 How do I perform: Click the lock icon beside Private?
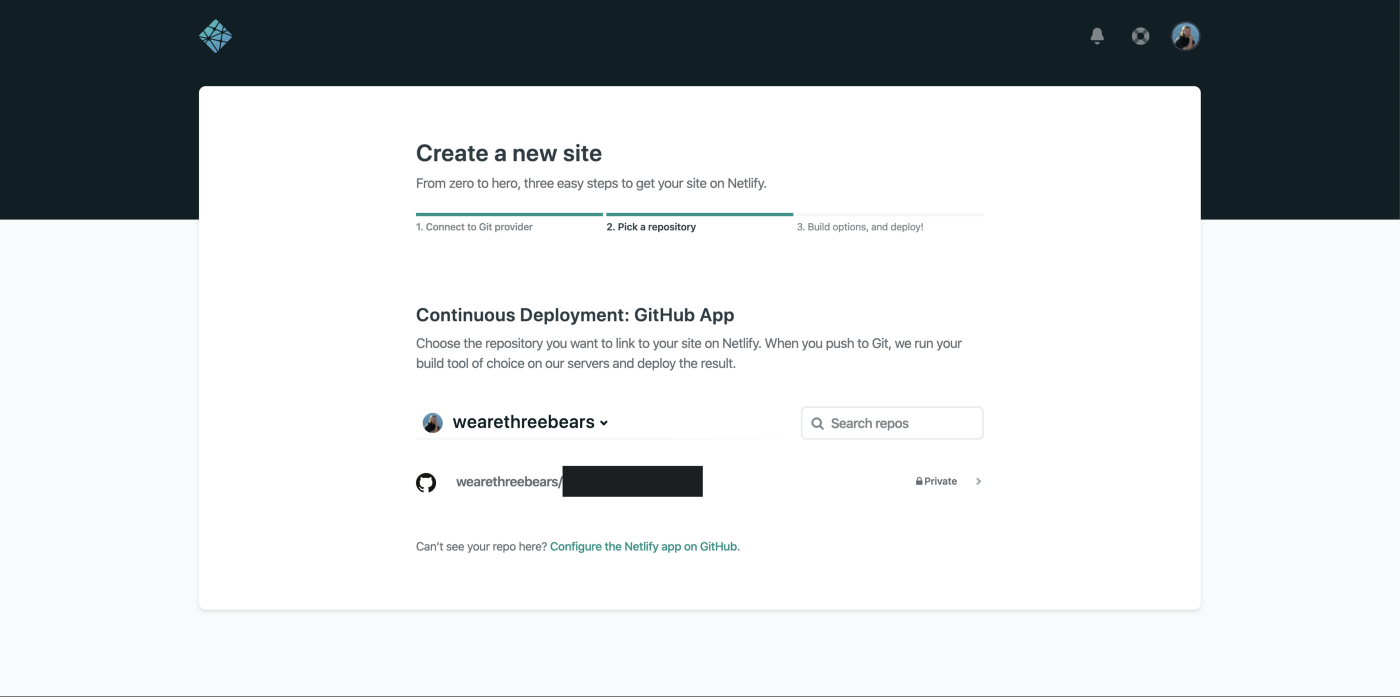(919, 482)
